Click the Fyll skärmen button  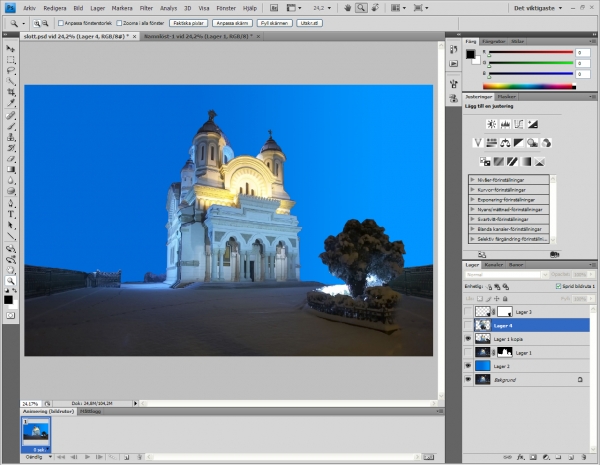pyautogui.click(x=274, y=23)
